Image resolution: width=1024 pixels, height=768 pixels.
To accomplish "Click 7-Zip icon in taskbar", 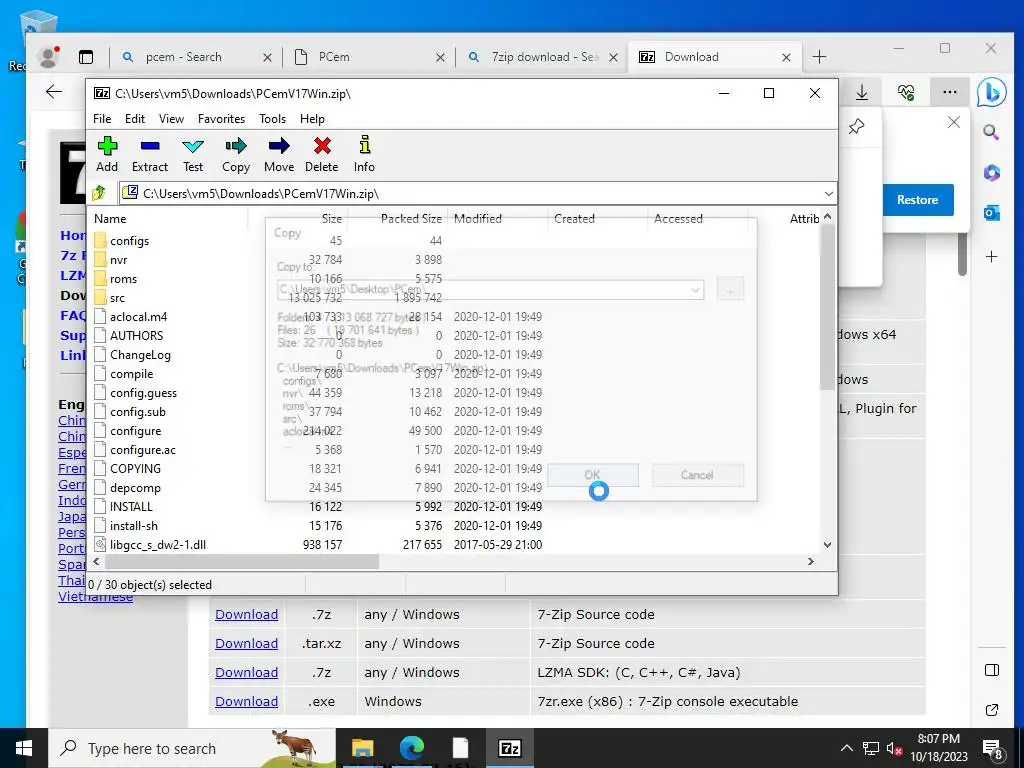I will coord(509,748).
